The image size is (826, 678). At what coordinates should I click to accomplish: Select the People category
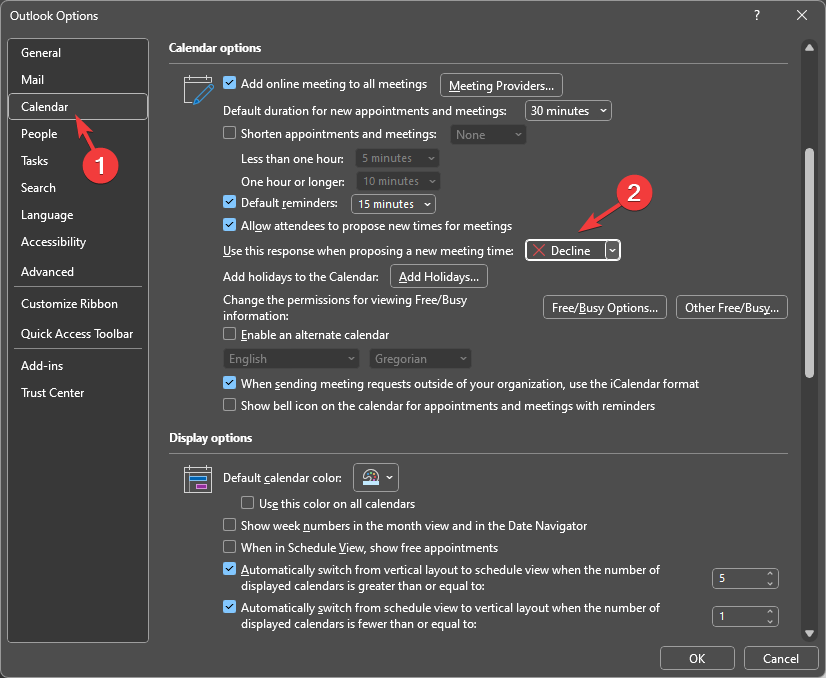click(78, 134)
